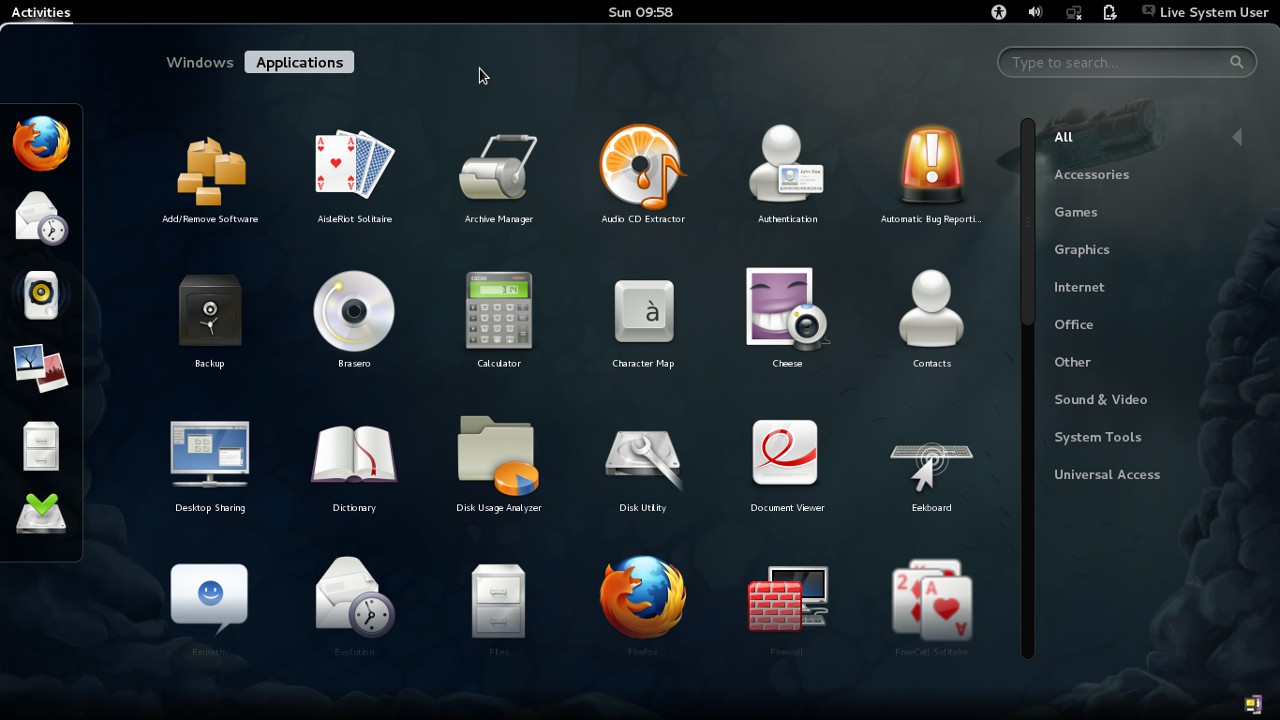The image size is (1280, 720).
Task: Open Disk Usage Analyzer
Action: (x=498, y=455)
